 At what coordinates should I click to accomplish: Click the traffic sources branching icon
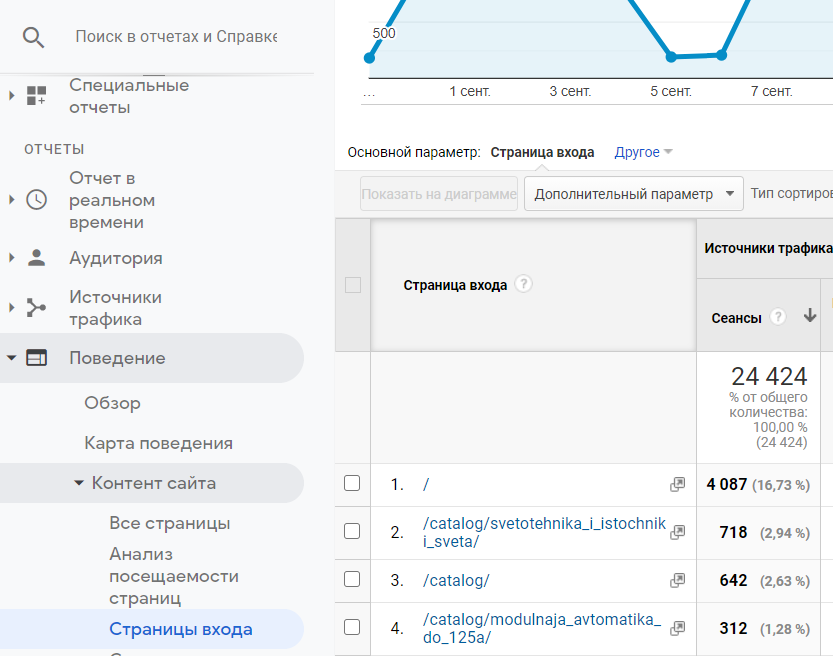tap(37, 308)
